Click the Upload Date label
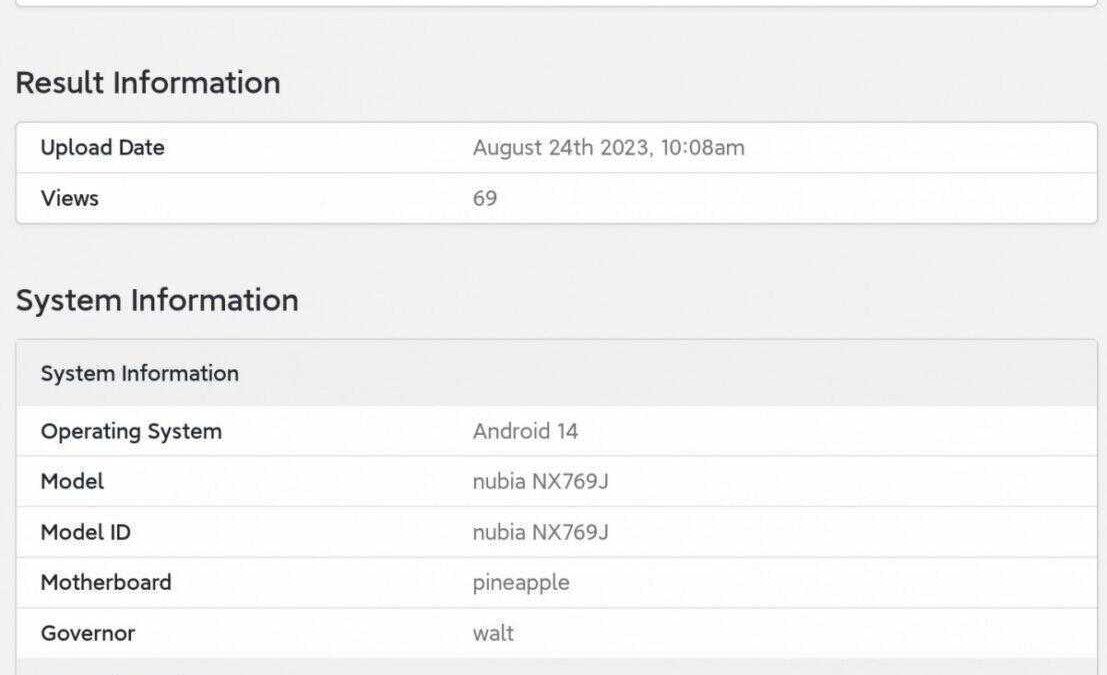 [x=102, y=148]
